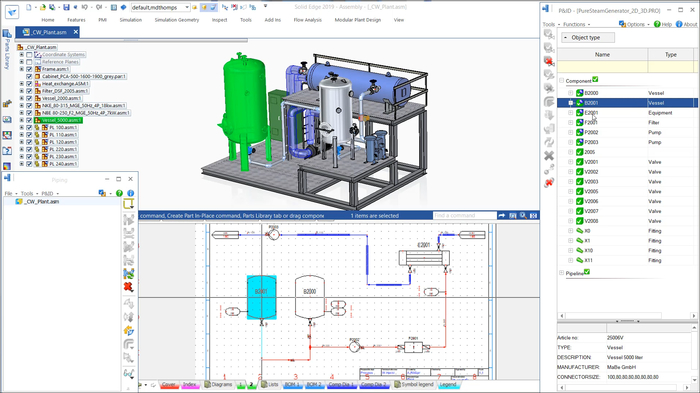
Task: Open the Object type dropdown
Action: point(588,38)
